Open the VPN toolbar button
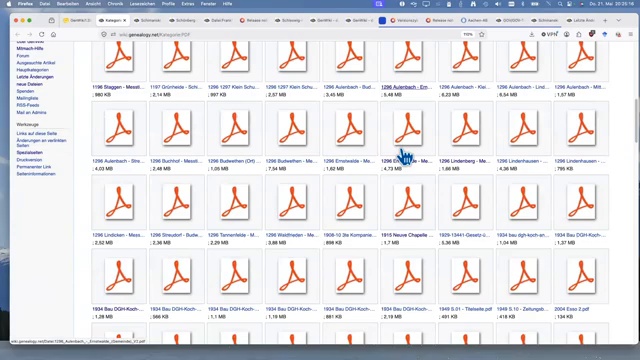This screenshot has height=360, width=640. (549, 35)
